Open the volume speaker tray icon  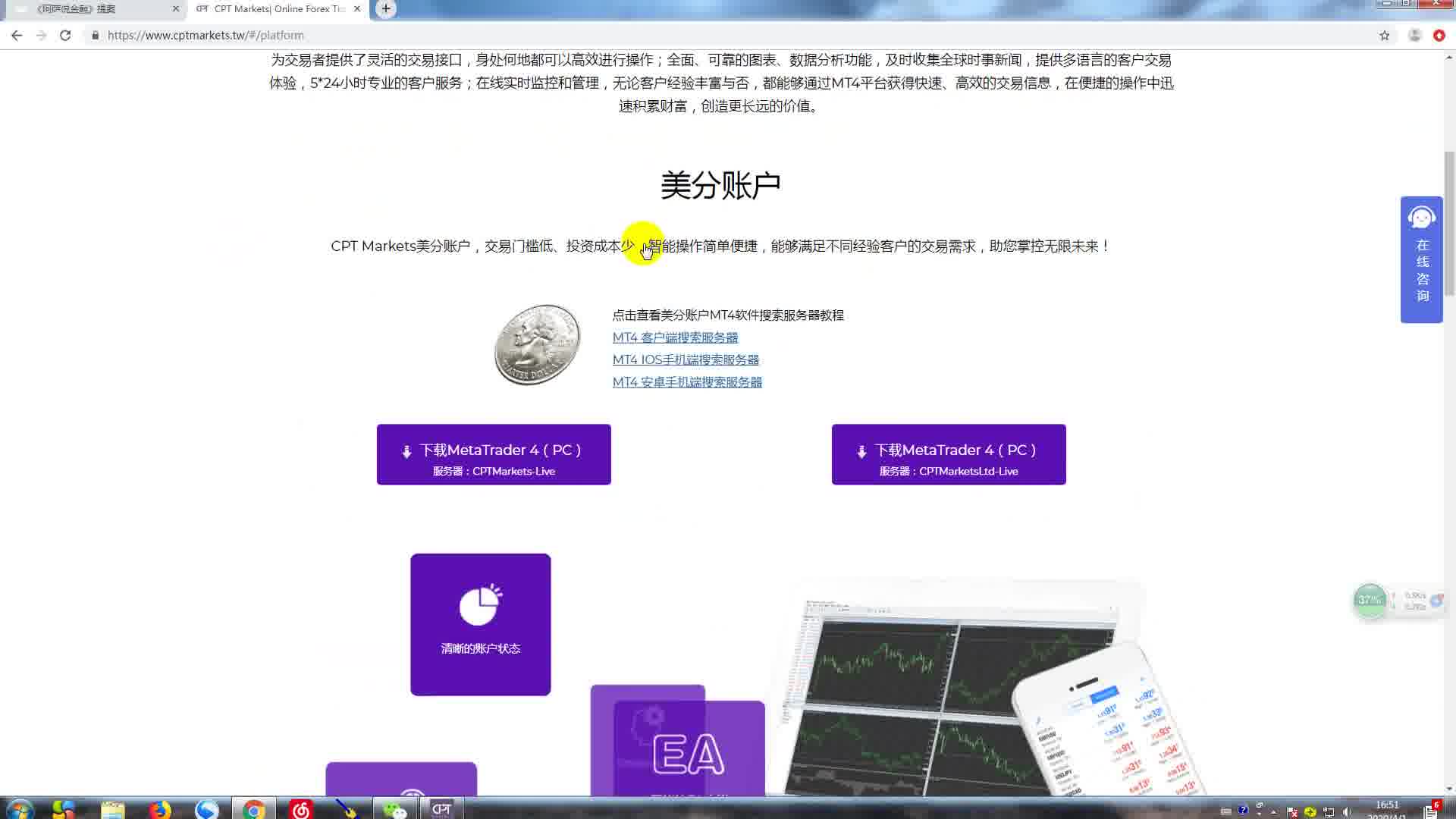tap(1348, 811)
